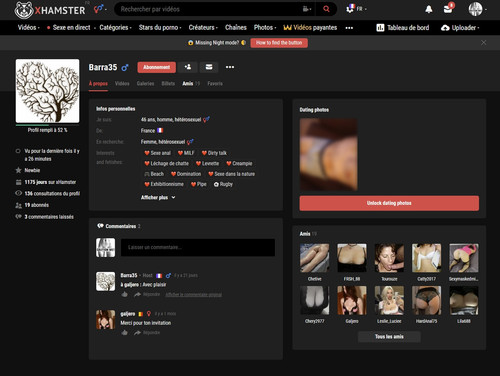500x376 pixels.
Task: Click the Beach interest tag
Action: coord(154,174)
